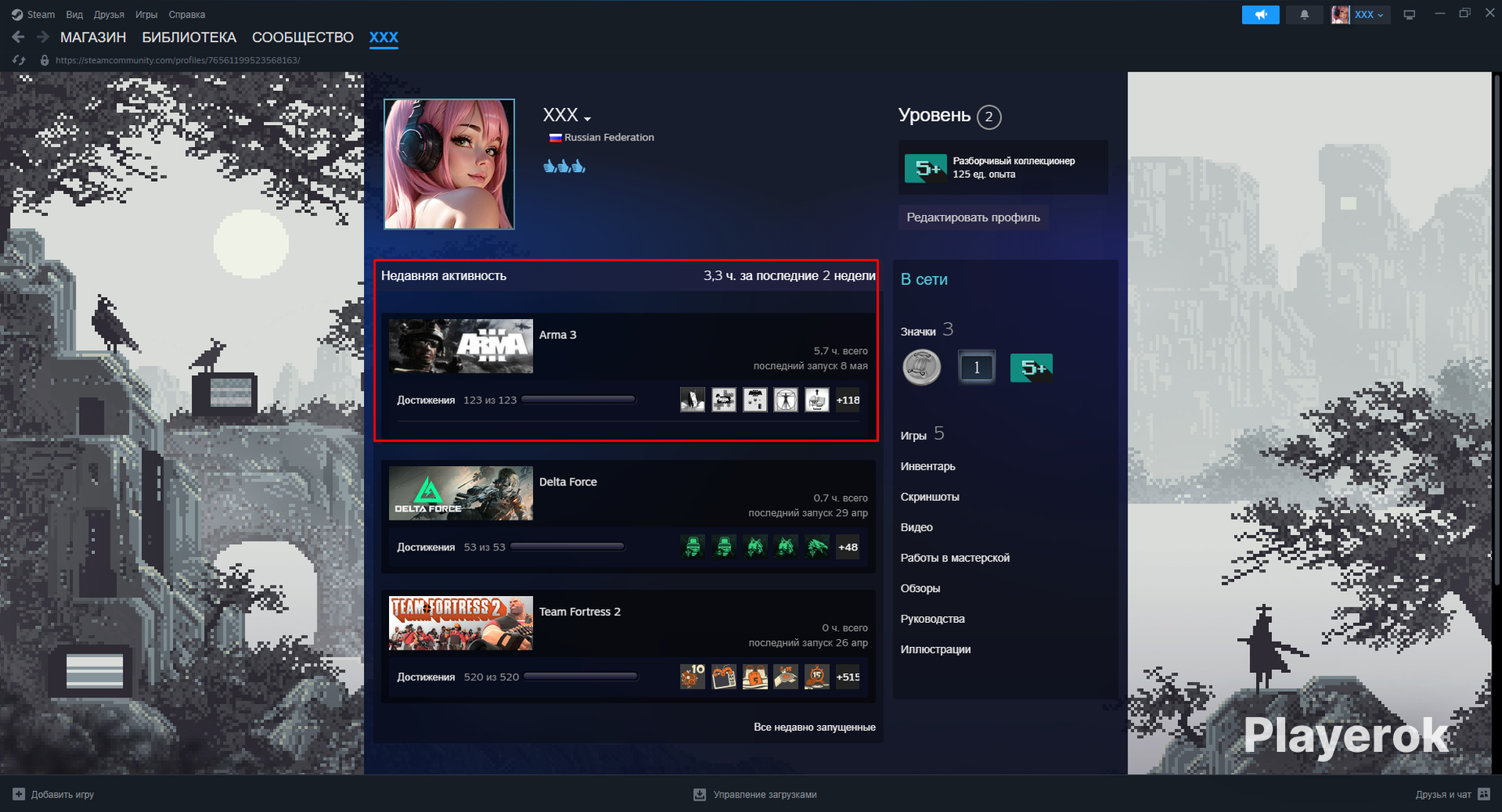This screenshot has height=812, width=1502.
Task: Switch to the МАГАЗИН tab
Action: [93, 37]
